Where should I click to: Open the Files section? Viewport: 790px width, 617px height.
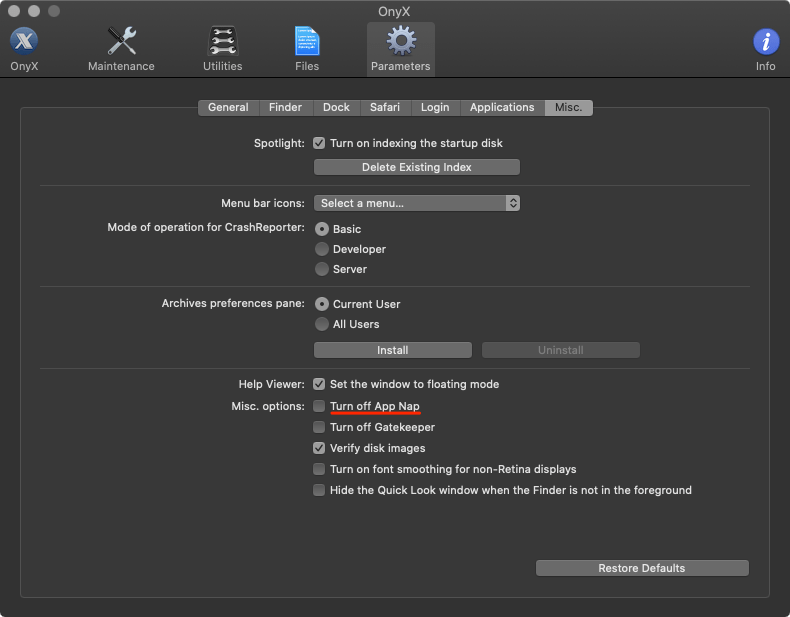coord(307,49)
